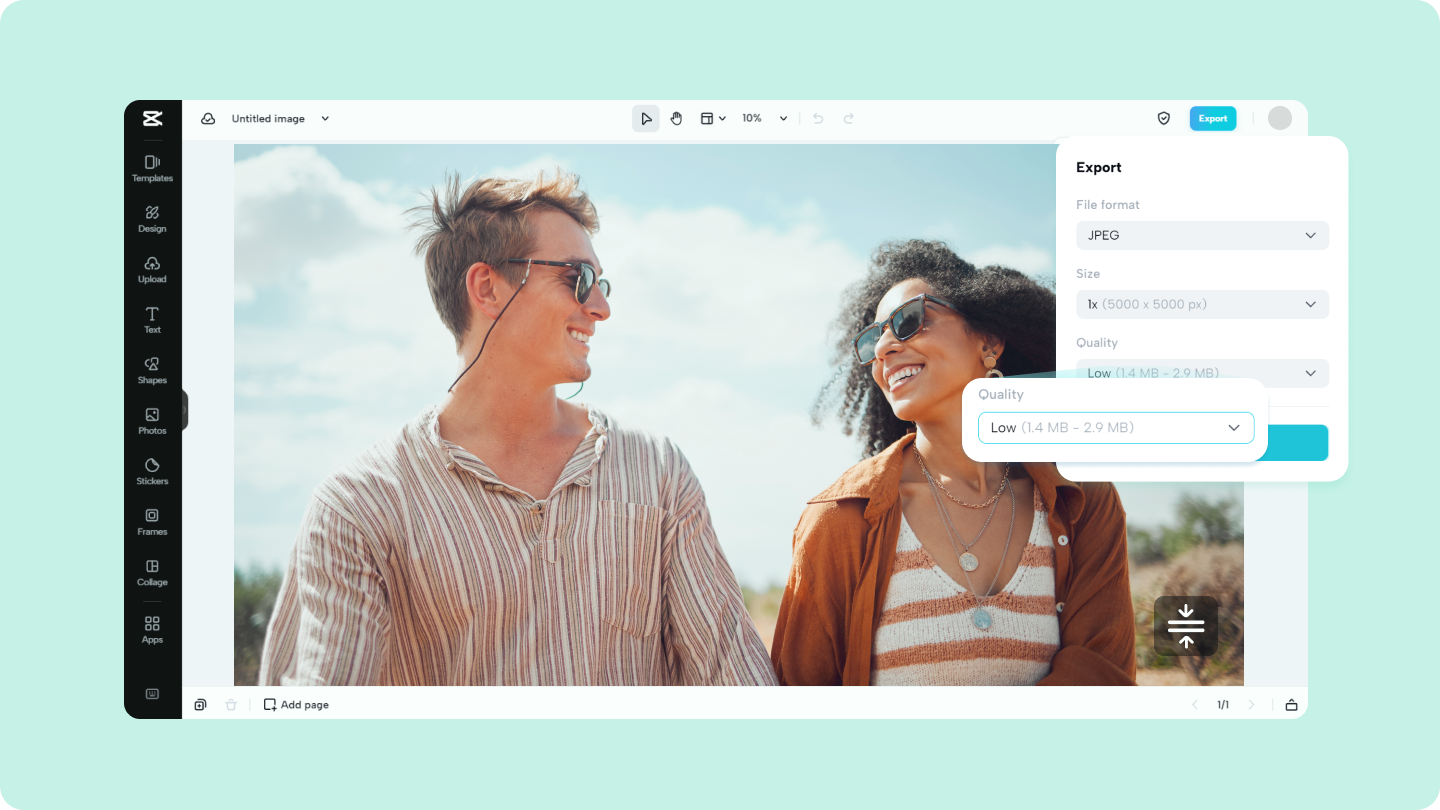Open the Frames panel
The height and width of the screenshot is (810, 1440).
click(152, 522)
